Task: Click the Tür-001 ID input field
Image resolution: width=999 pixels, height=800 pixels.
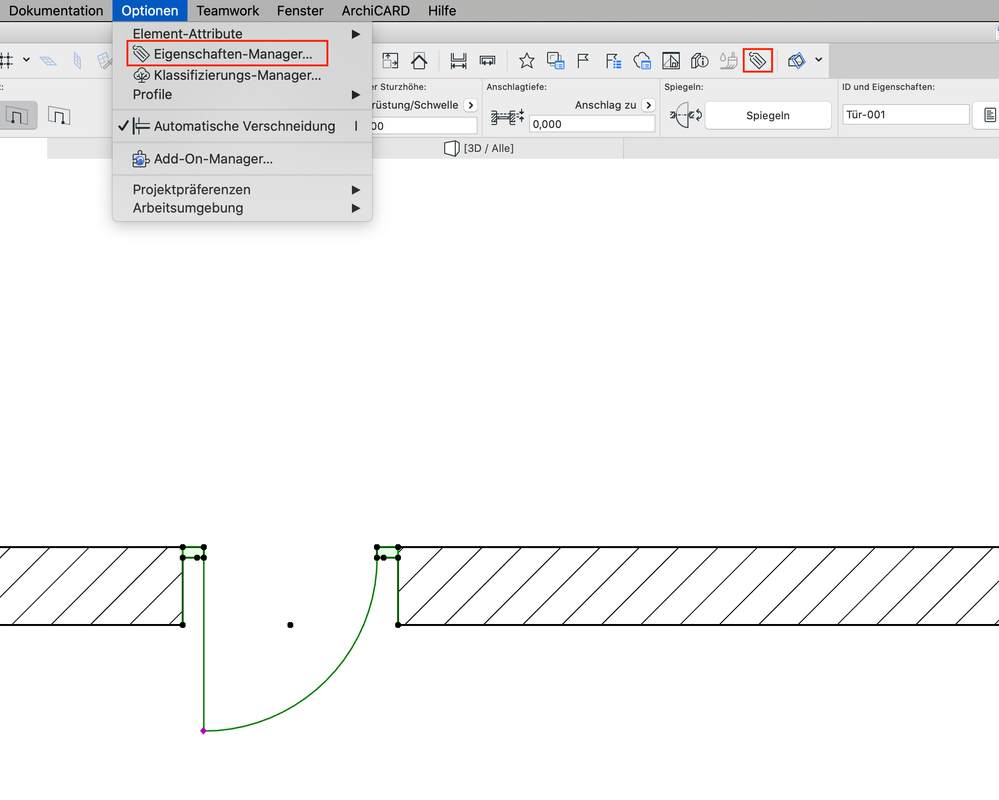Action: pyautogui.click(x=905, y=115)
